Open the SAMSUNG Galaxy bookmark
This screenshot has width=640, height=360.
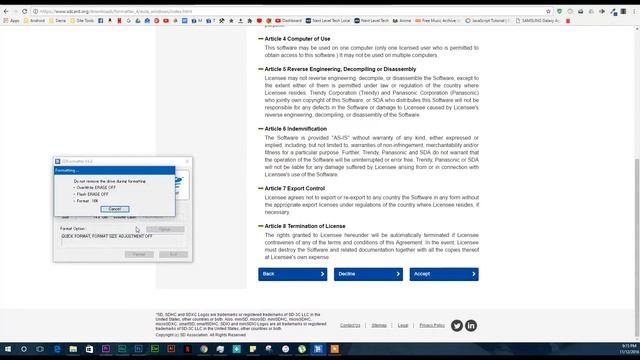(x=538, y=20)
